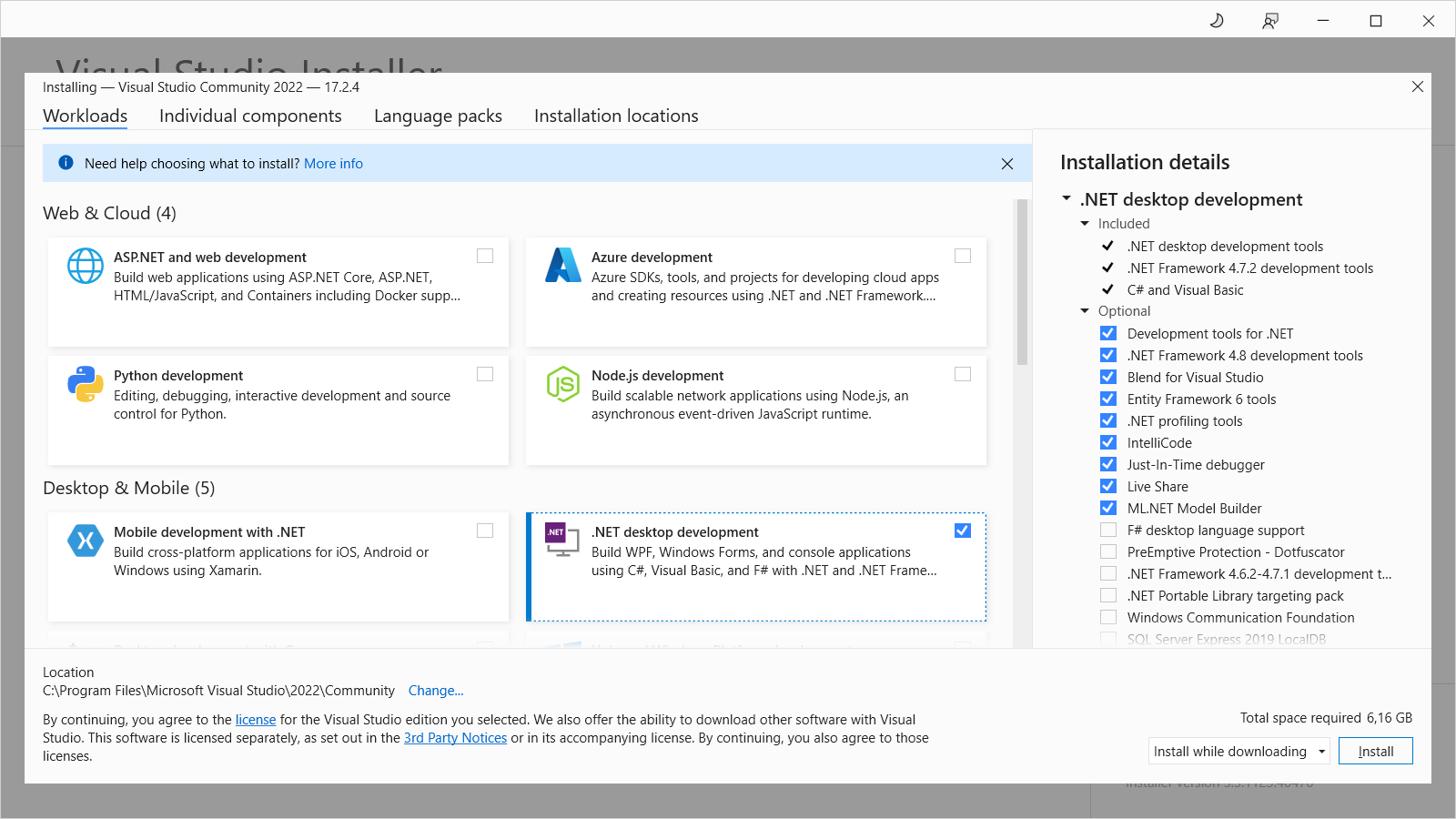The width and height of the screenshot is (1456, 819).
Task: Uncheck .NET profiling tools option
Action: tap(1108, 420)
